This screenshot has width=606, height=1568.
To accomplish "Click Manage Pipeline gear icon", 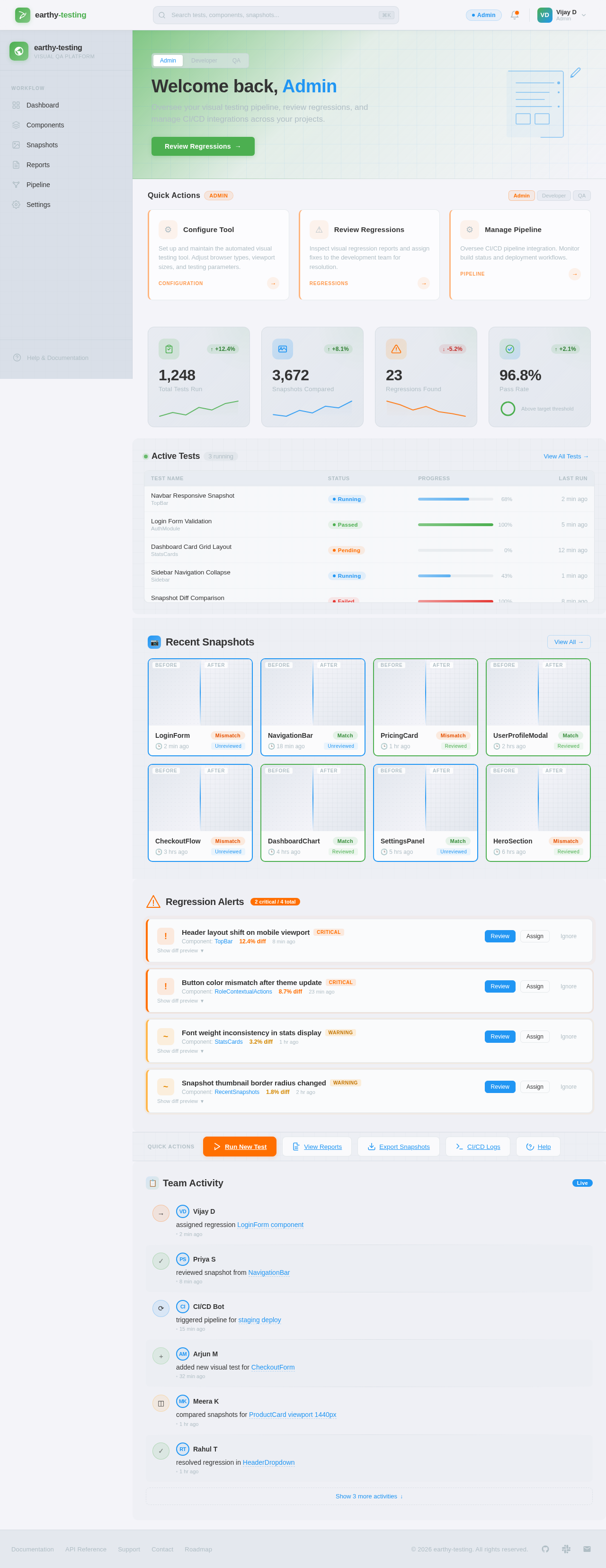I will 470,230.
